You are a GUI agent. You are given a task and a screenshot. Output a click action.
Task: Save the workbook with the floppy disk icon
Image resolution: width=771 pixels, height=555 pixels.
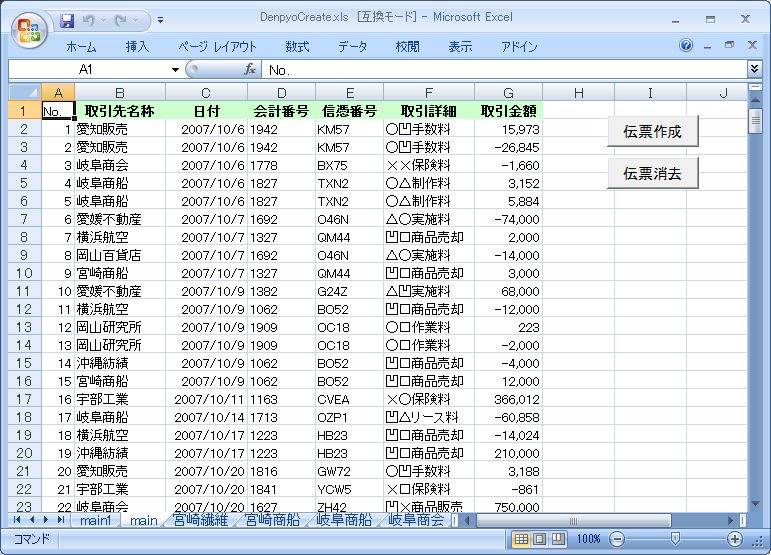[x=67, y=19]
